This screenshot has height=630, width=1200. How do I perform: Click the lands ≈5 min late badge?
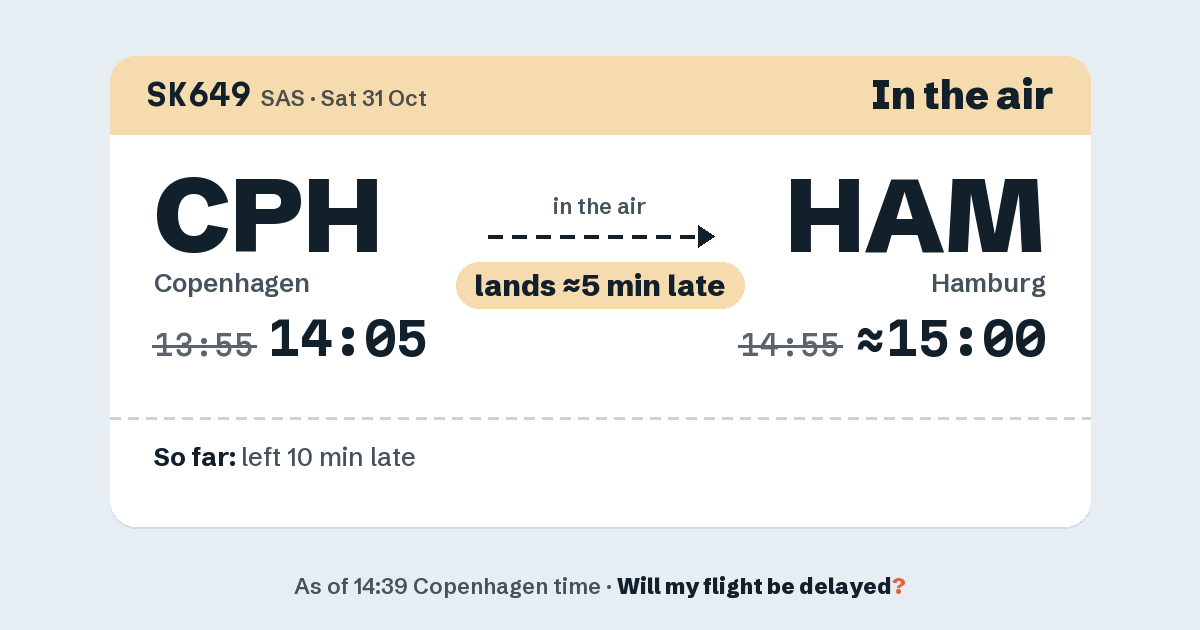click(x=600, y=286)
